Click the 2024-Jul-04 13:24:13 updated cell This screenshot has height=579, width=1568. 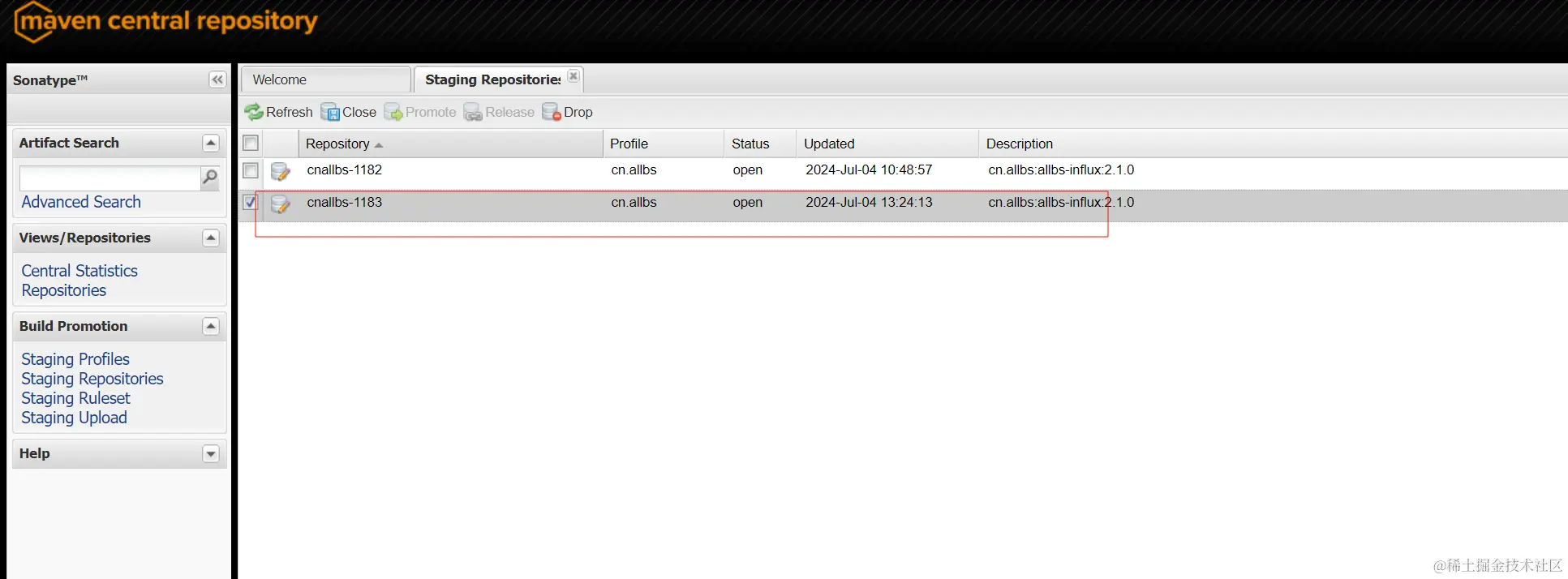coord(869,203)
